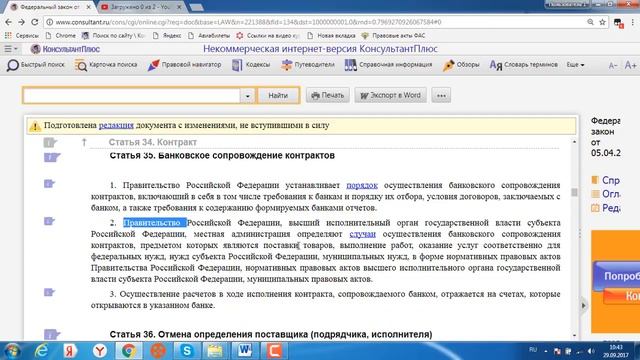Open Справочная информация

pyautogui.click(x=388, y=65)
